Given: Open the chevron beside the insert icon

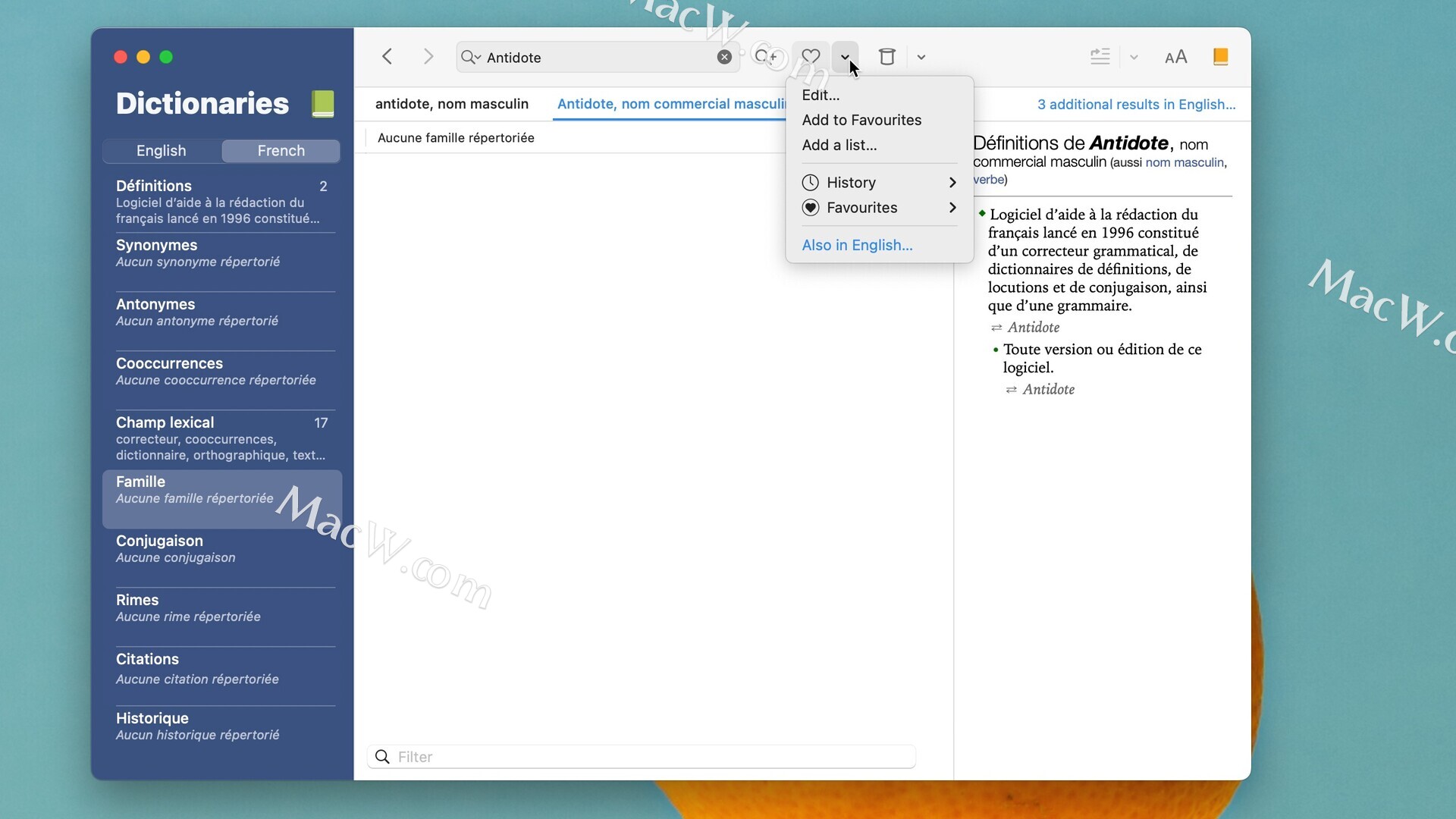Looking at the screenshot, I should pyautogui.click(x=1134, y=57).
